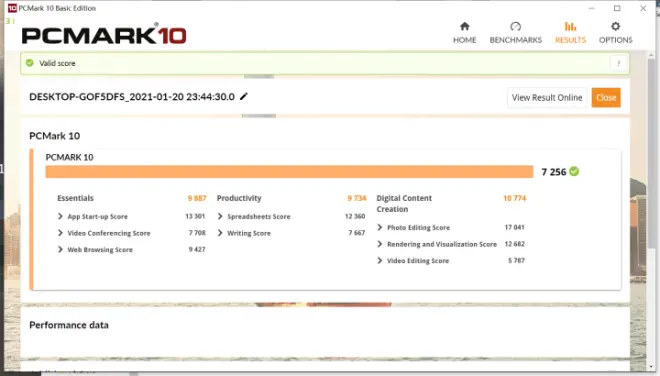
Task: Click the Spreadsheets value 12 360
Action: coord(355,216)
